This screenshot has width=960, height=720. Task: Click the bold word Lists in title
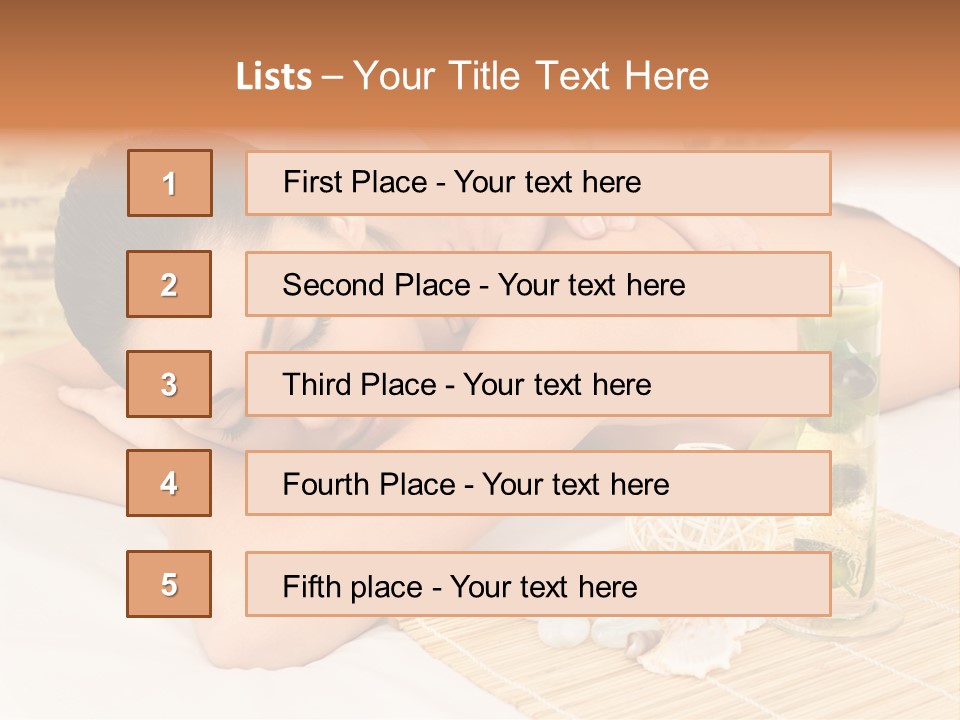tap(274, 76)
